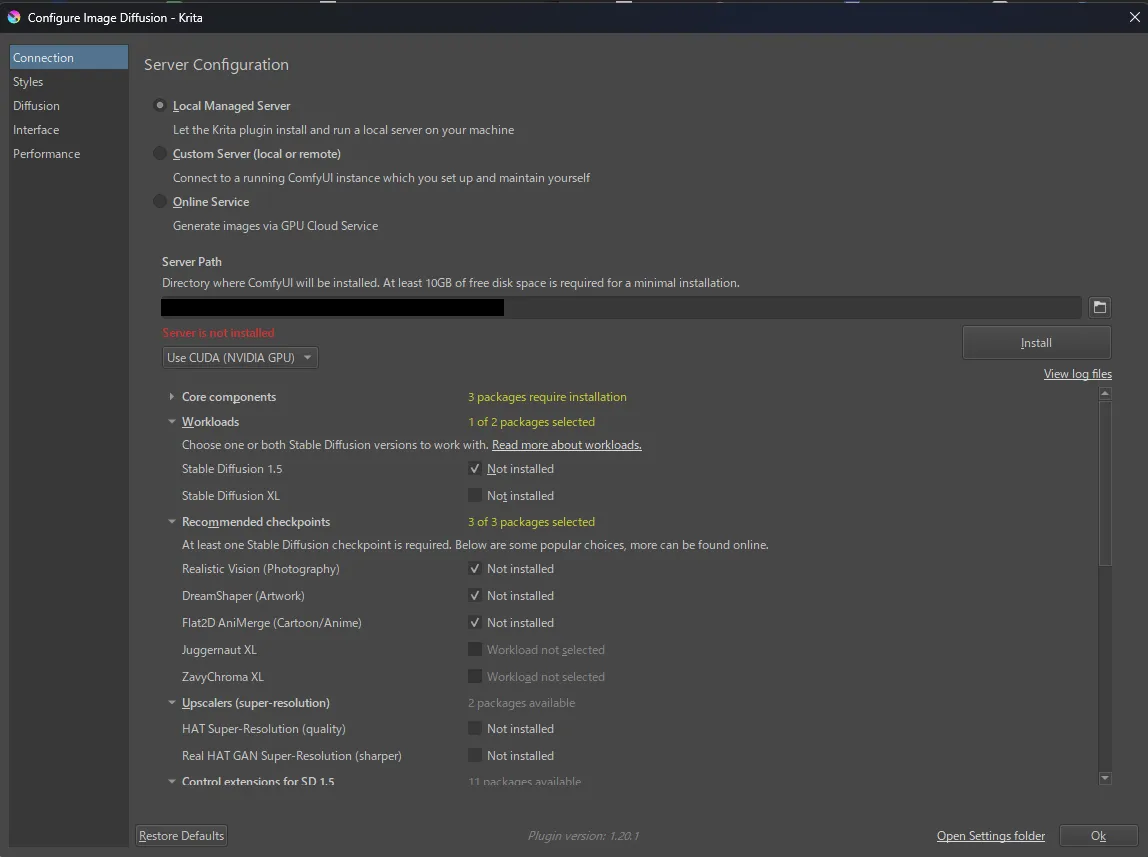Viewport: 1148px width, 857px height.
Task: Click '2 packages available' text
Action: [521, 703]
